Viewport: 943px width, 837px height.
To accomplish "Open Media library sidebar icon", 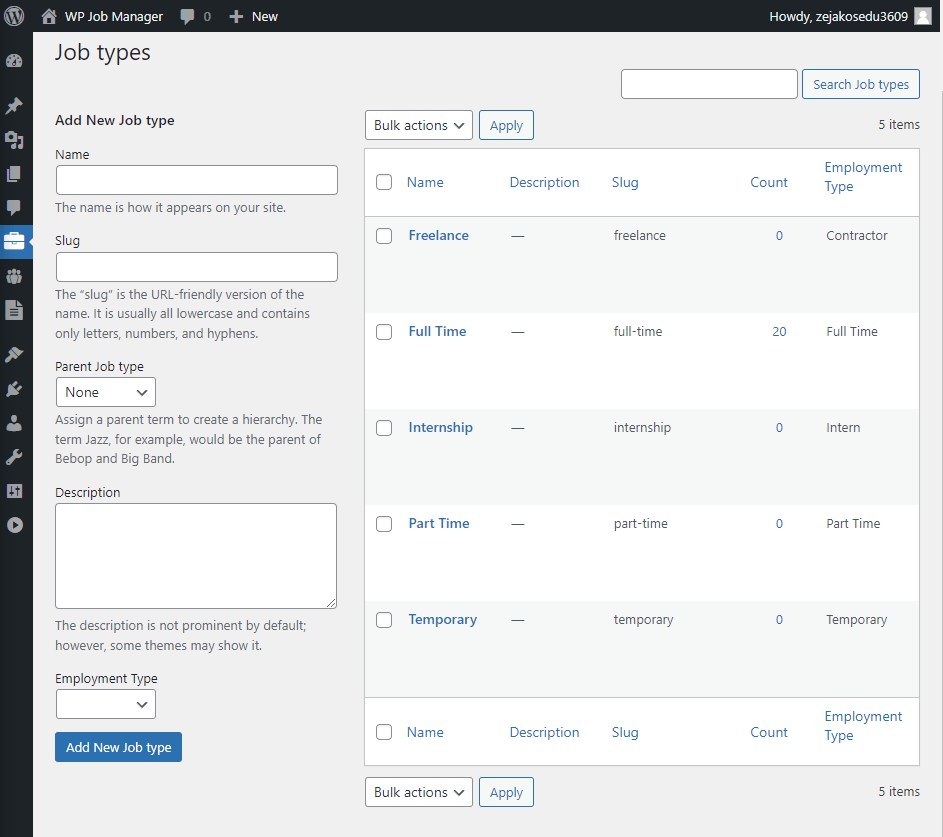I will pyautogui.click(x=14, y=140).
